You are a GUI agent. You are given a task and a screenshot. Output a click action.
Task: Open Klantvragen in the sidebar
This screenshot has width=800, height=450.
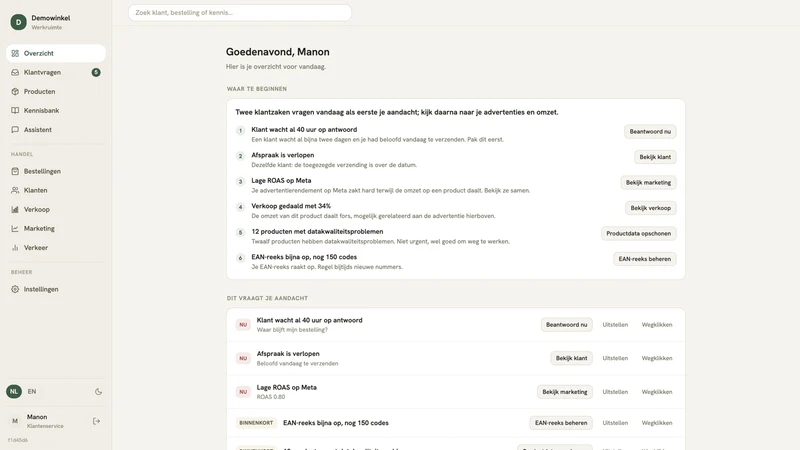(x=56, y=72)
